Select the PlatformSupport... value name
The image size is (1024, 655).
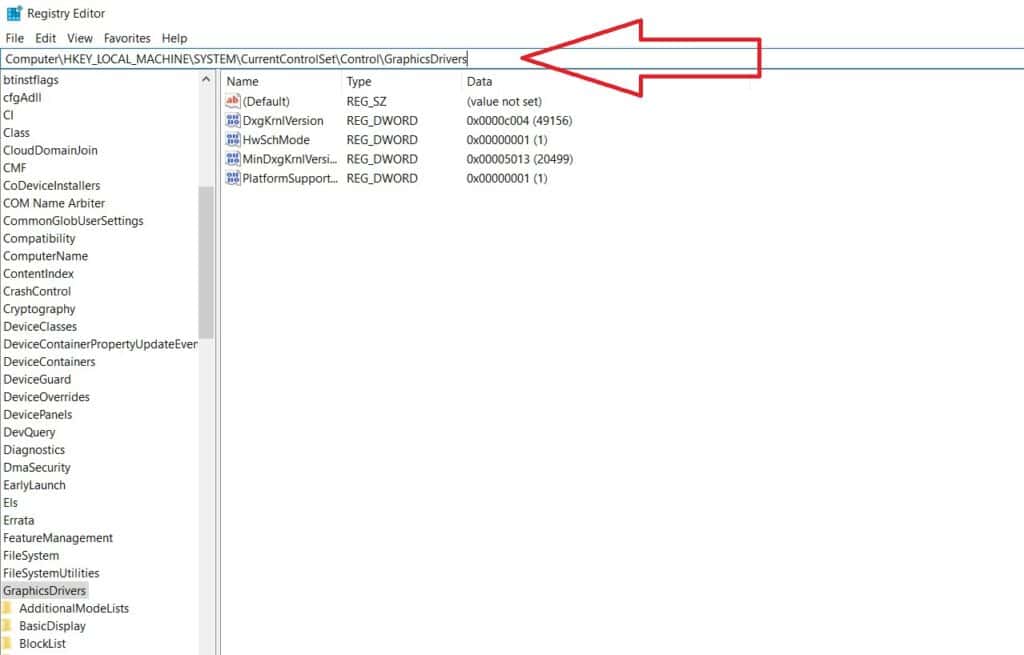(x=290, y=178)
